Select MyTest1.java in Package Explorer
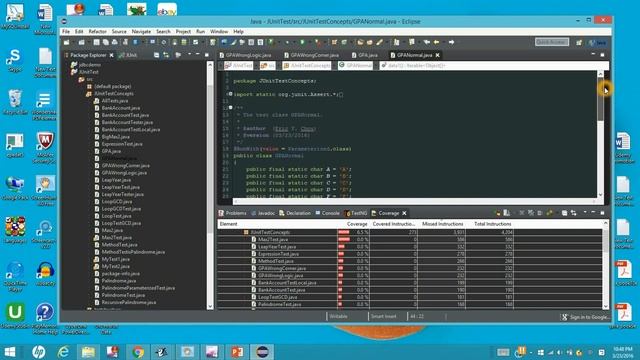 [x=112, y=259]
